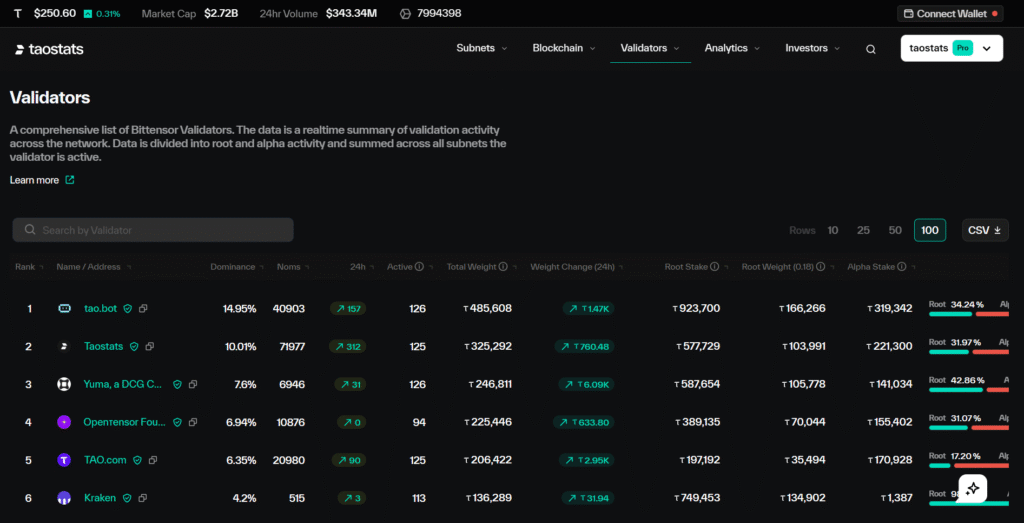This screenshot has width=1024, height=523.
Task: Expand the Subnets navigation dropdown
Action: (482, 48)
